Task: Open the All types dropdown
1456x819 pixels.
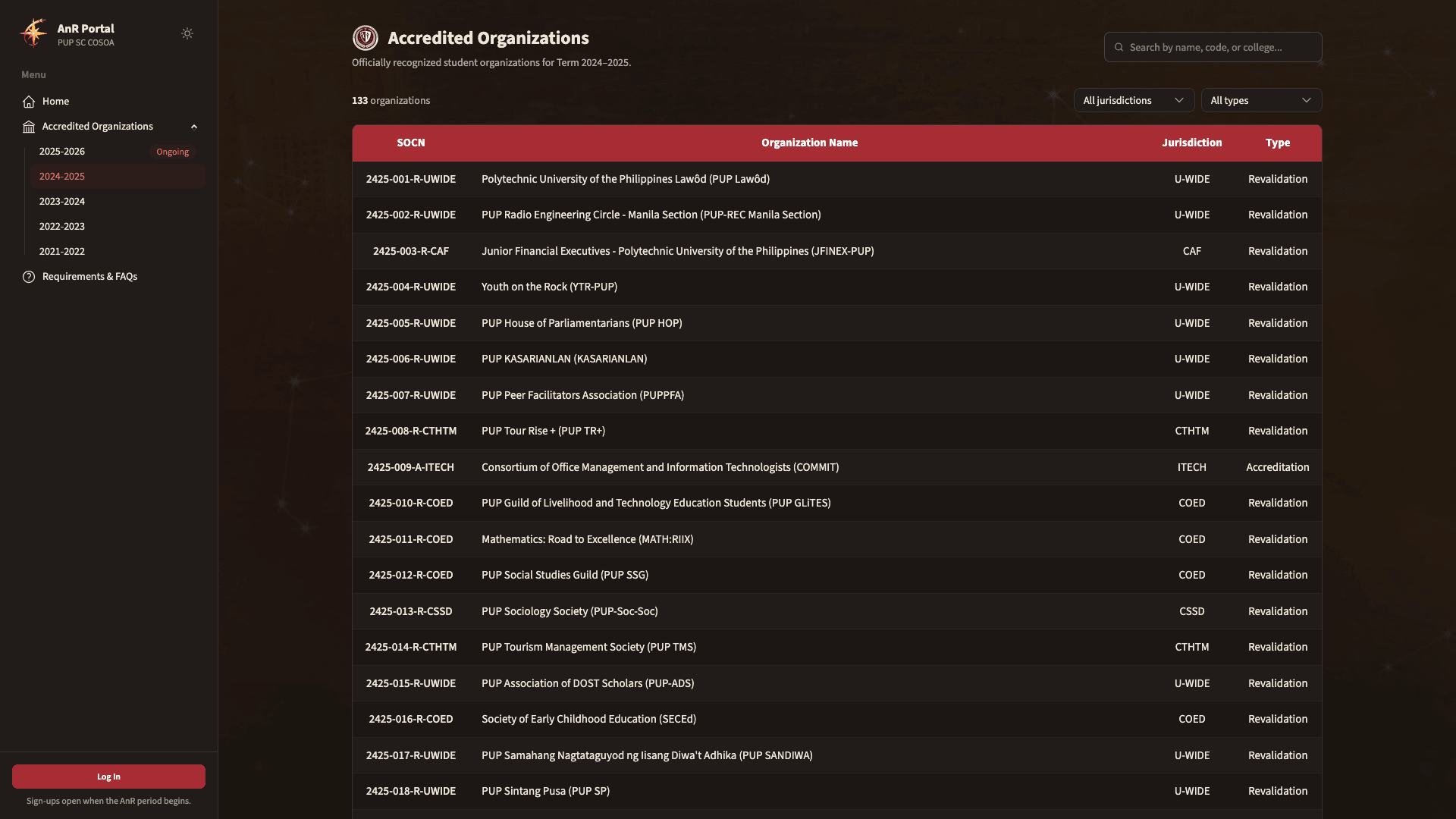Action: (x=1261, y=100)
